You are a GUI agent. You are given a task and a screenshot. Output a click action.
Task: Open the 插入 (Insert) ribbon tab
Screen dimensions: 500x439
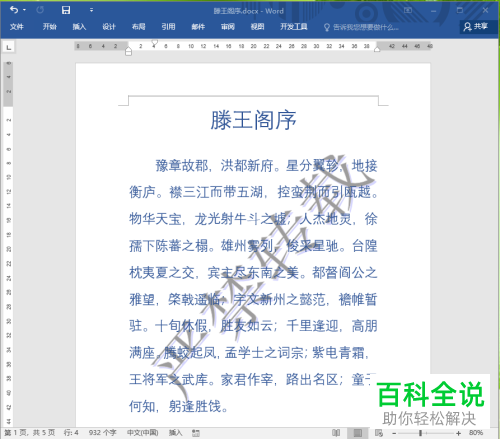tap(79, 27)
